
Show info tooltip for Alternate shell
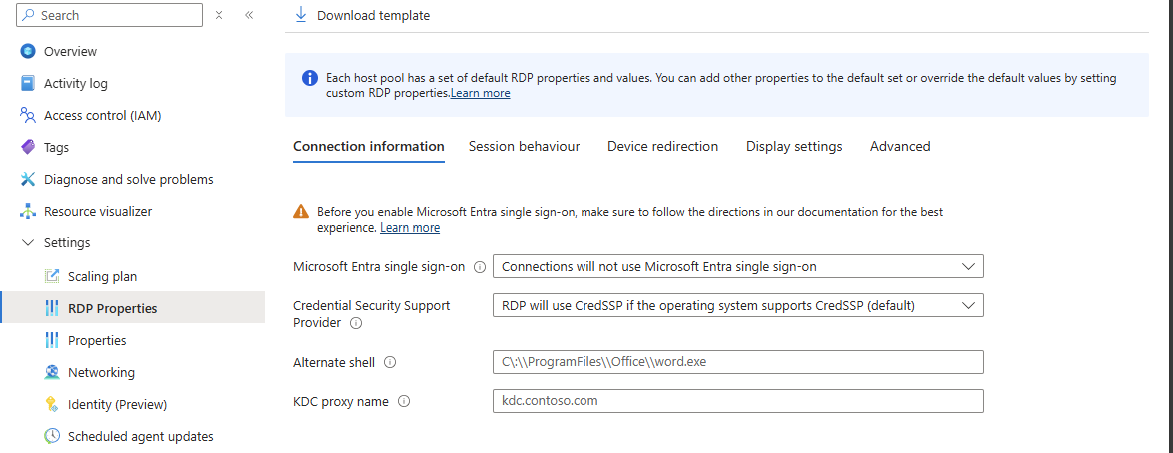click(x=390, y=362)
